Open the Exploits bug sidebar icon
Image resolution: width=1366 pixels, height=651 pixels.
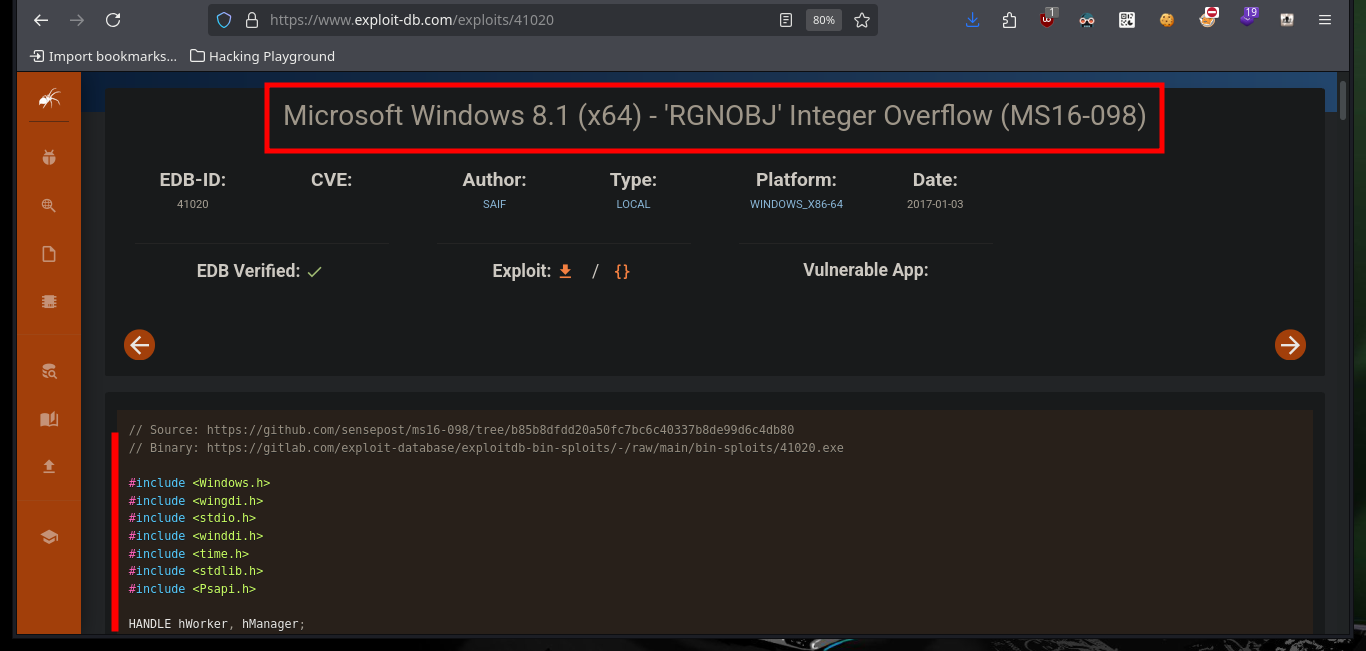click(49, 157)
